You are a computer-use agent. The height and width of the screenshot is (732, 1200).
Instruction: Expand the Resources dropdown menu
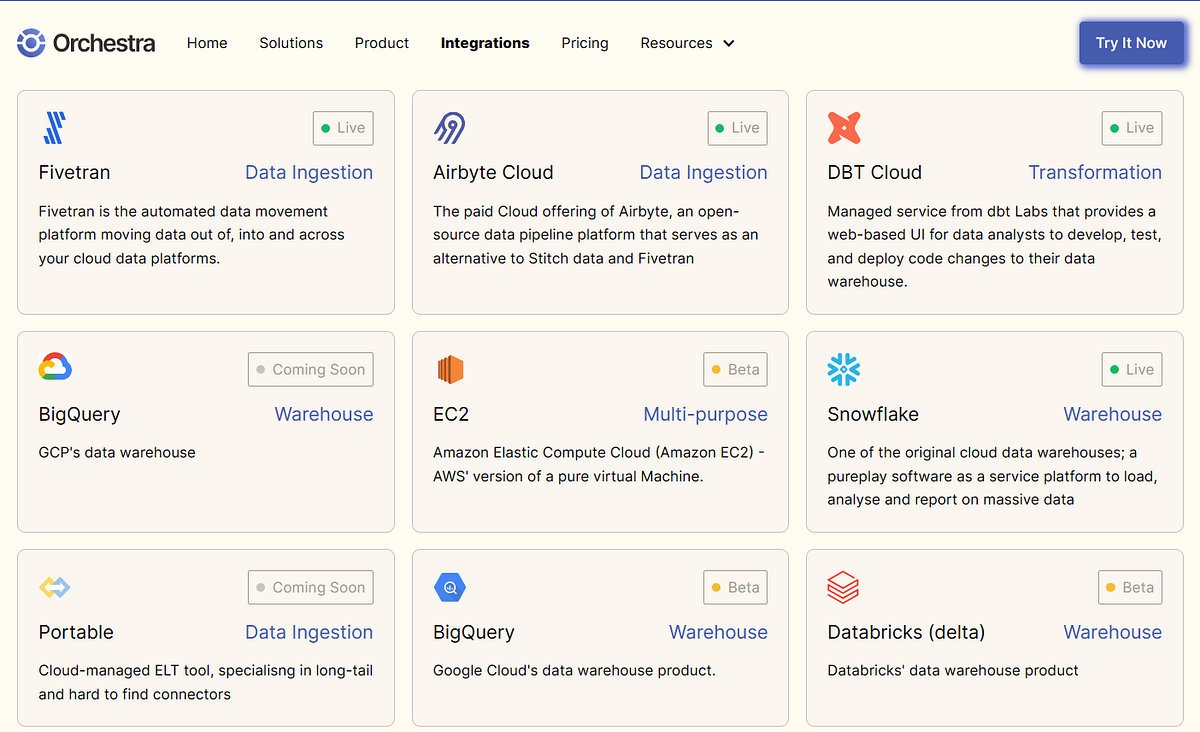pos(687,43)
